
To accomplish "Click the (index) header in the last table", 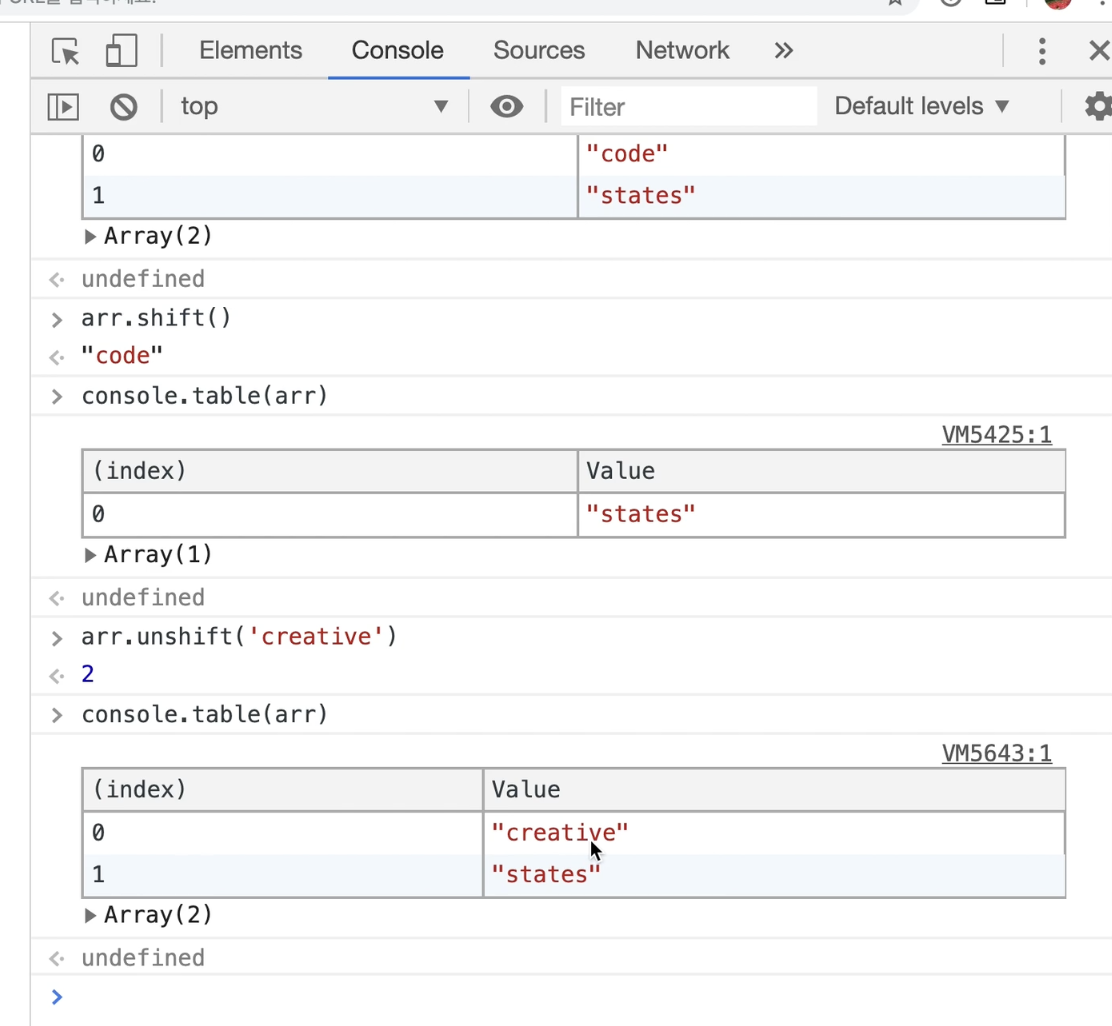I will [283, 790].
